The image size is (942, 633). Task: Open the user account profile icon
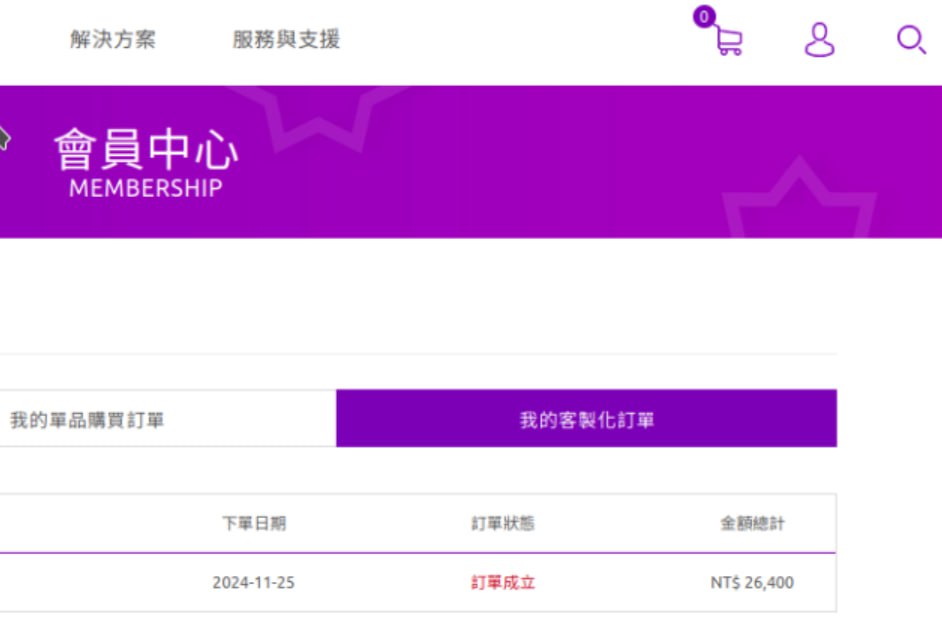[819, 40]
